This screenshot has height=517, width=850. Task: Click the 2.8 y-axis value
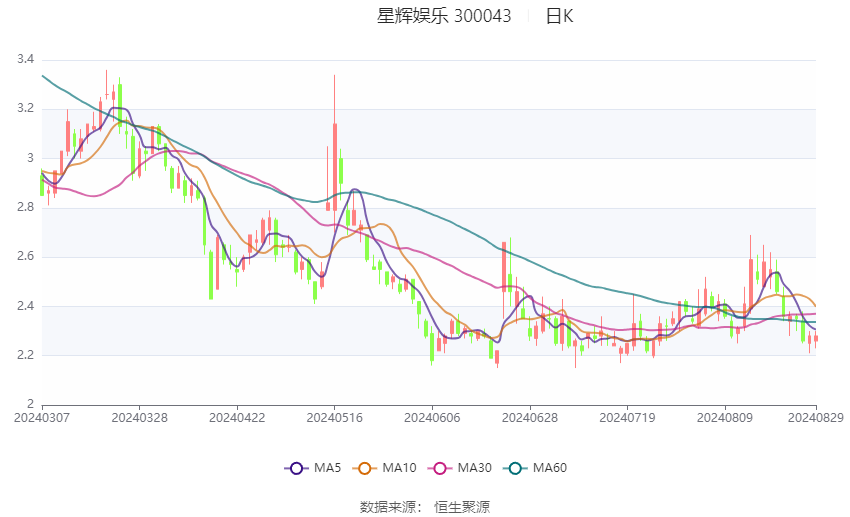pos(25,207)
